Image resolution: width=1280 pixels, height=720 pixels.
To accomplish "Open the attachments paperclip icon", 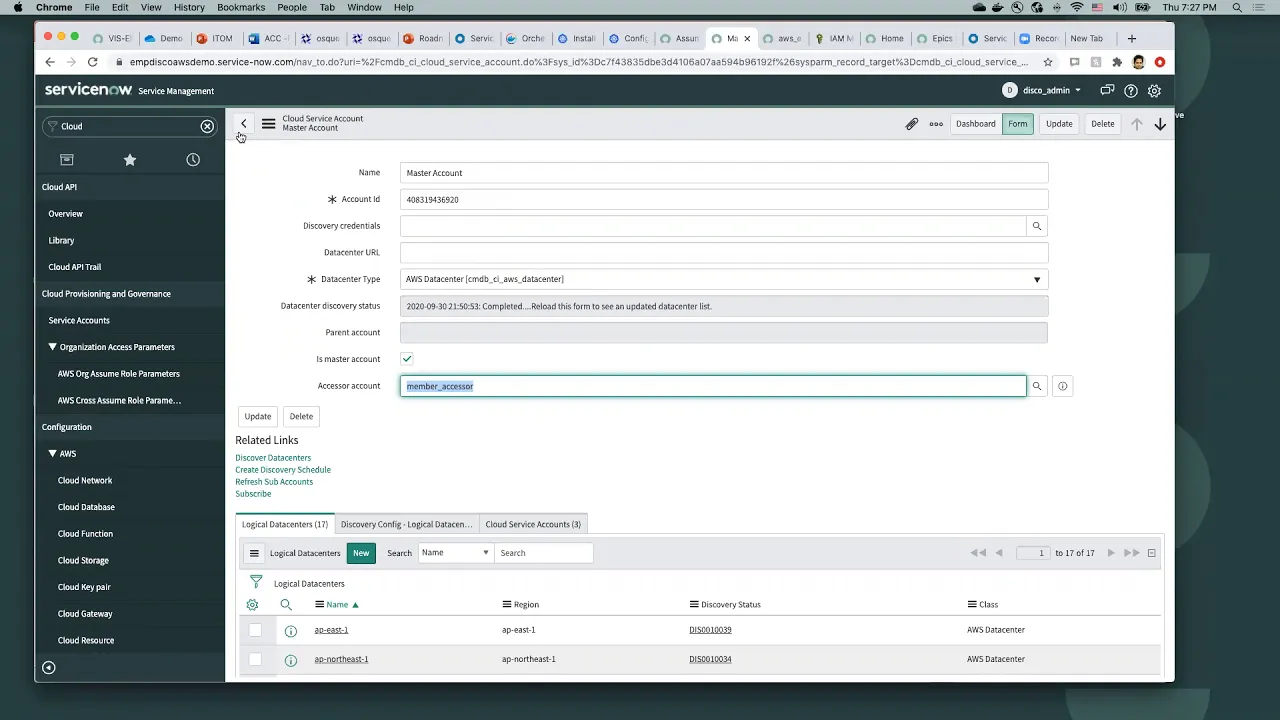I will tap(911, 123).
